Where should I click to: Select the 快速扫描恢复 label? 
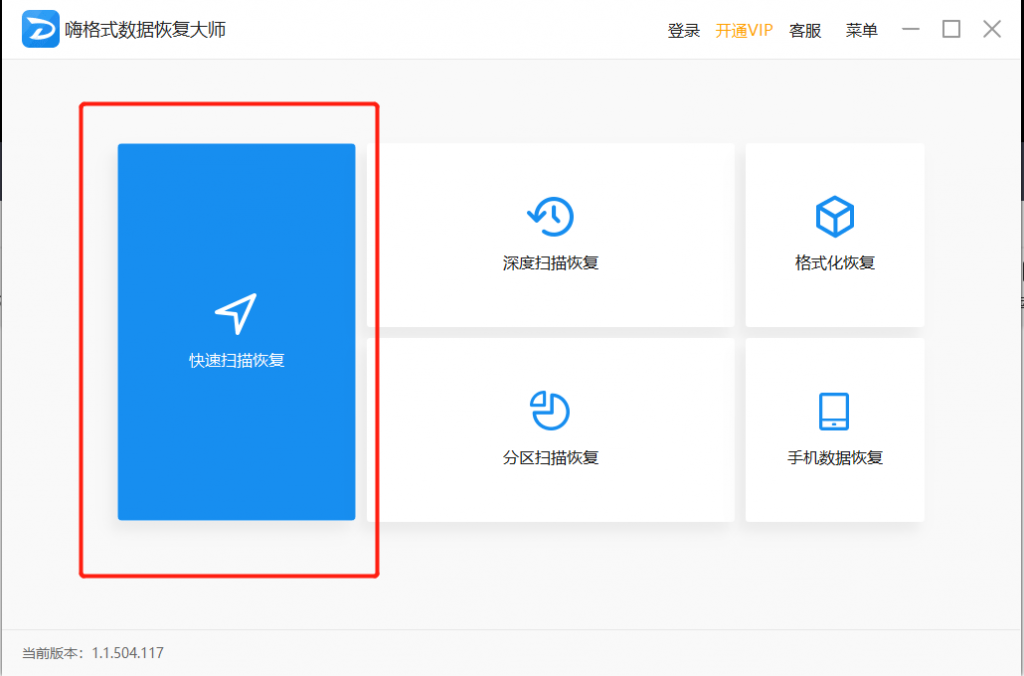tap(237, 361)
